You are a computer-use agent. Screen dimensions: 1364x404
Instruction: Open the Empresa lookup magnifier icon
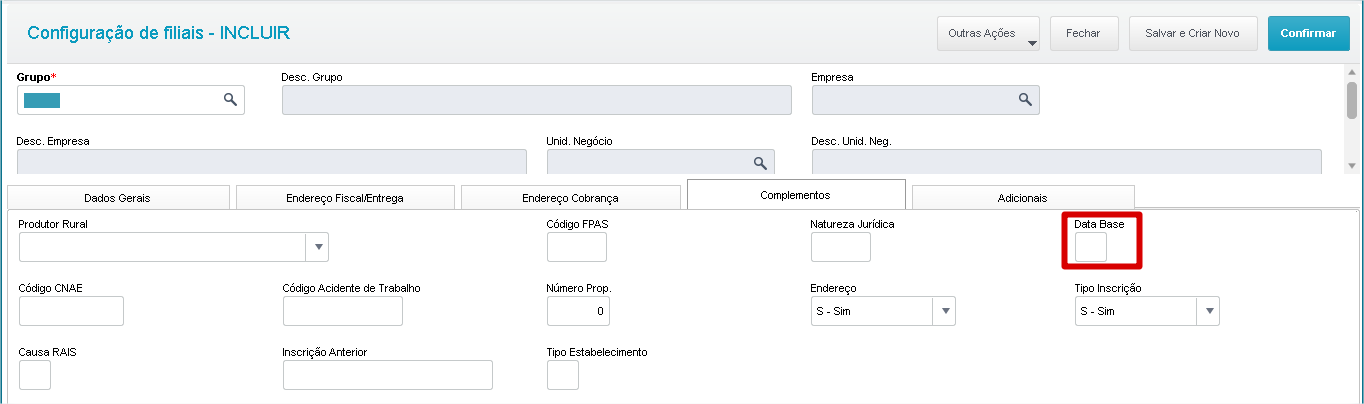pyautogui.click(x=1025, y=100)
